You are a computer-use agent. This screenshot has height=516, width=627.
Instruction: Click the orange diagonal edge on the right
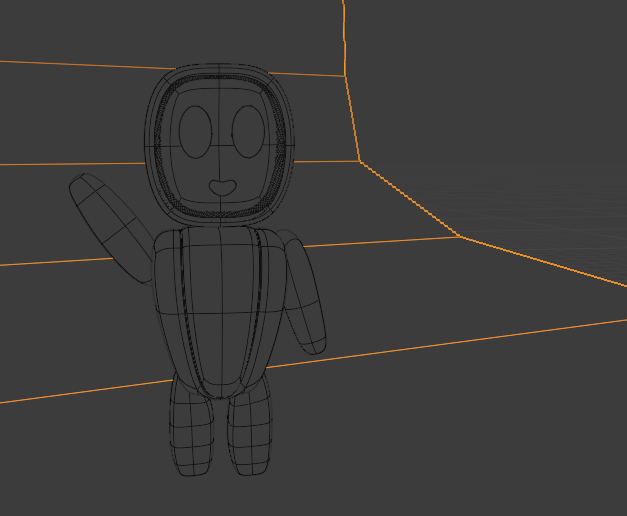540,262
